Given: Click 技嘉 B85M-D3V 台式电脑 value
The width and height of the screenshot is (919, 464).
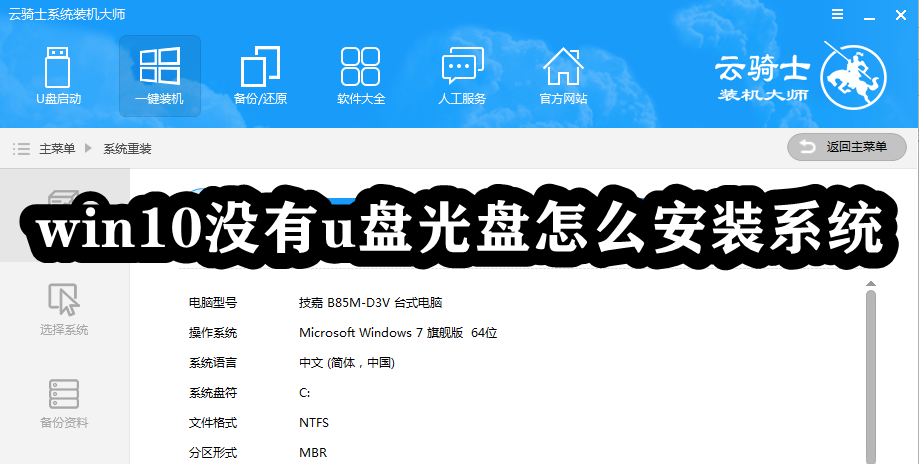Looking at the screenshot, I should click(370, 303).
